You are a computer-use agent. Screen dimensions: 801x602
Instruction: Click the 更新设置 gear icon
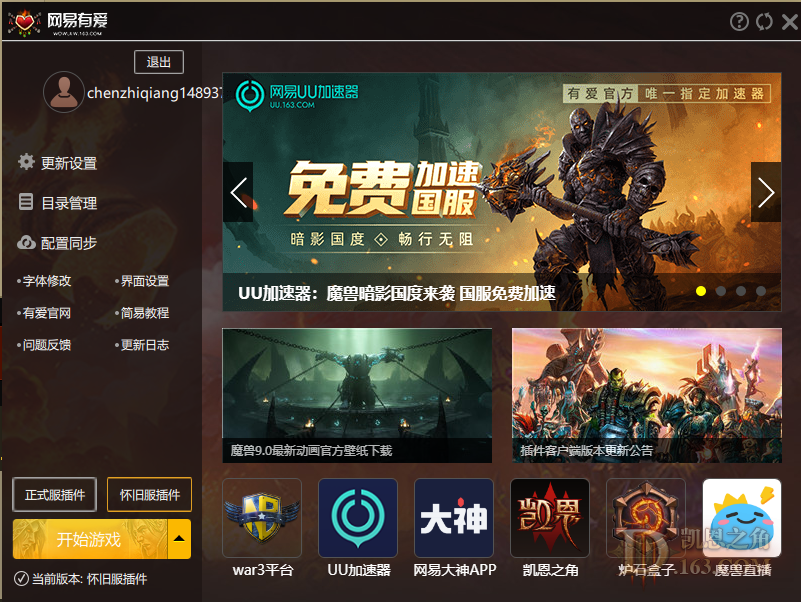point(26,162)
